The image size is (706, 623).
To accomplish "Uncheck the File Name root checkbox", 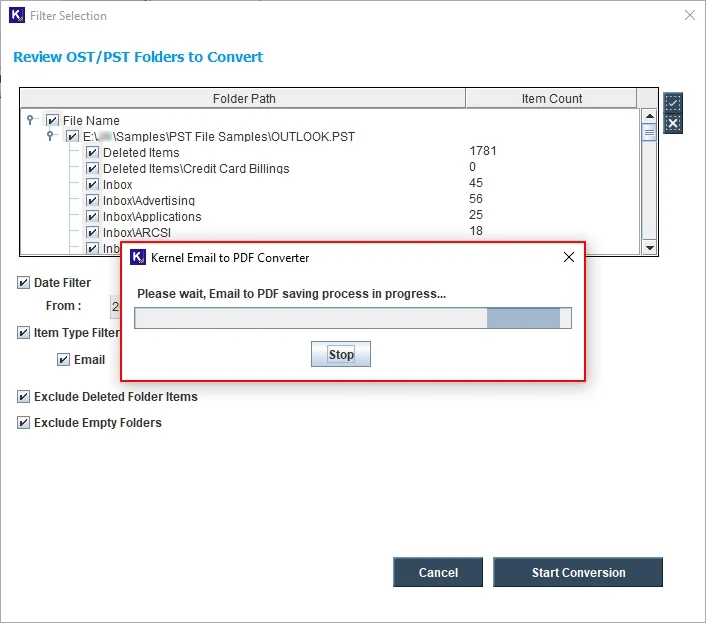I will [52, 120].
